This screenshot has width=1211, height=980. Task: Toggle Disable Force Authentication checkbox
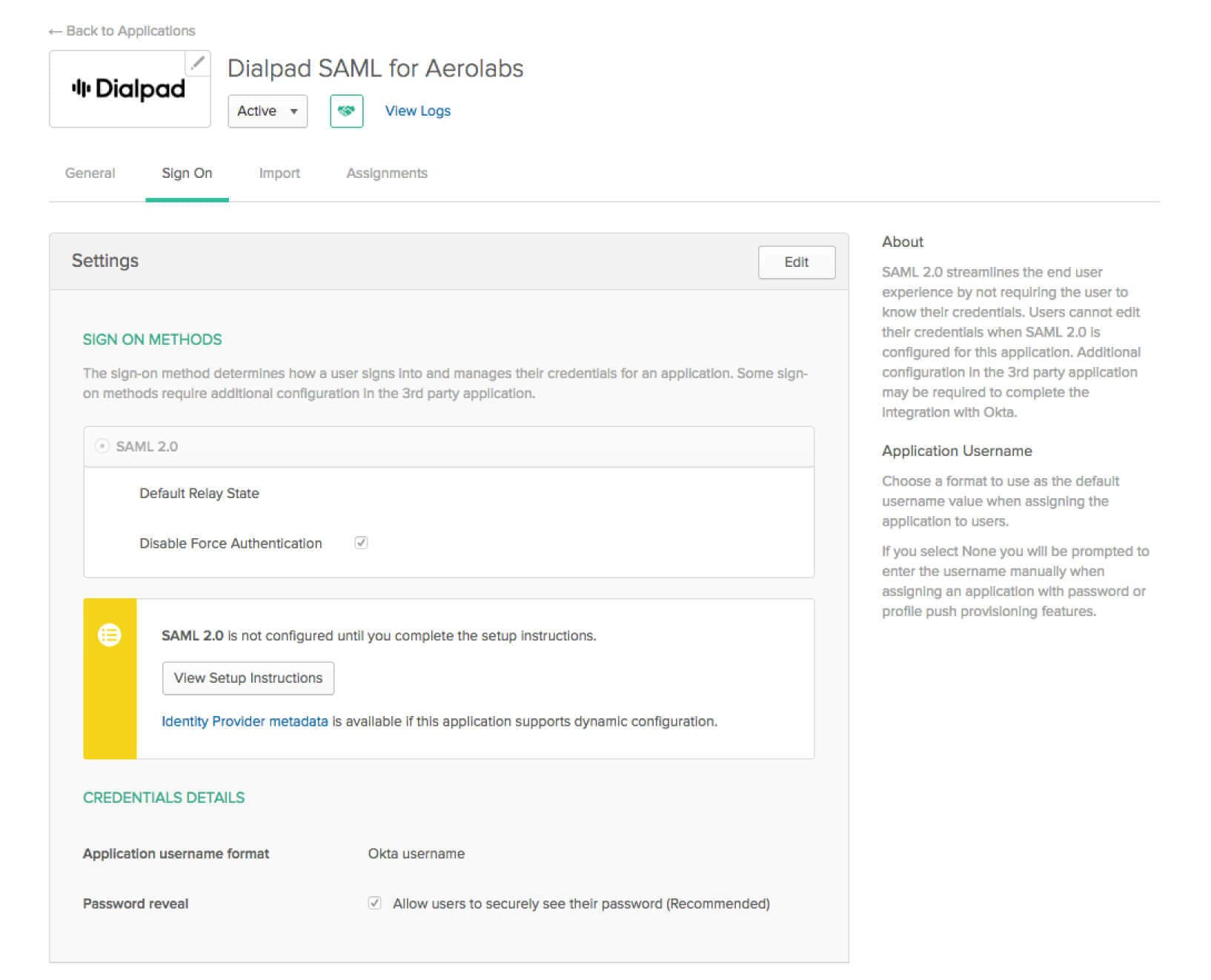click(361, 543)
